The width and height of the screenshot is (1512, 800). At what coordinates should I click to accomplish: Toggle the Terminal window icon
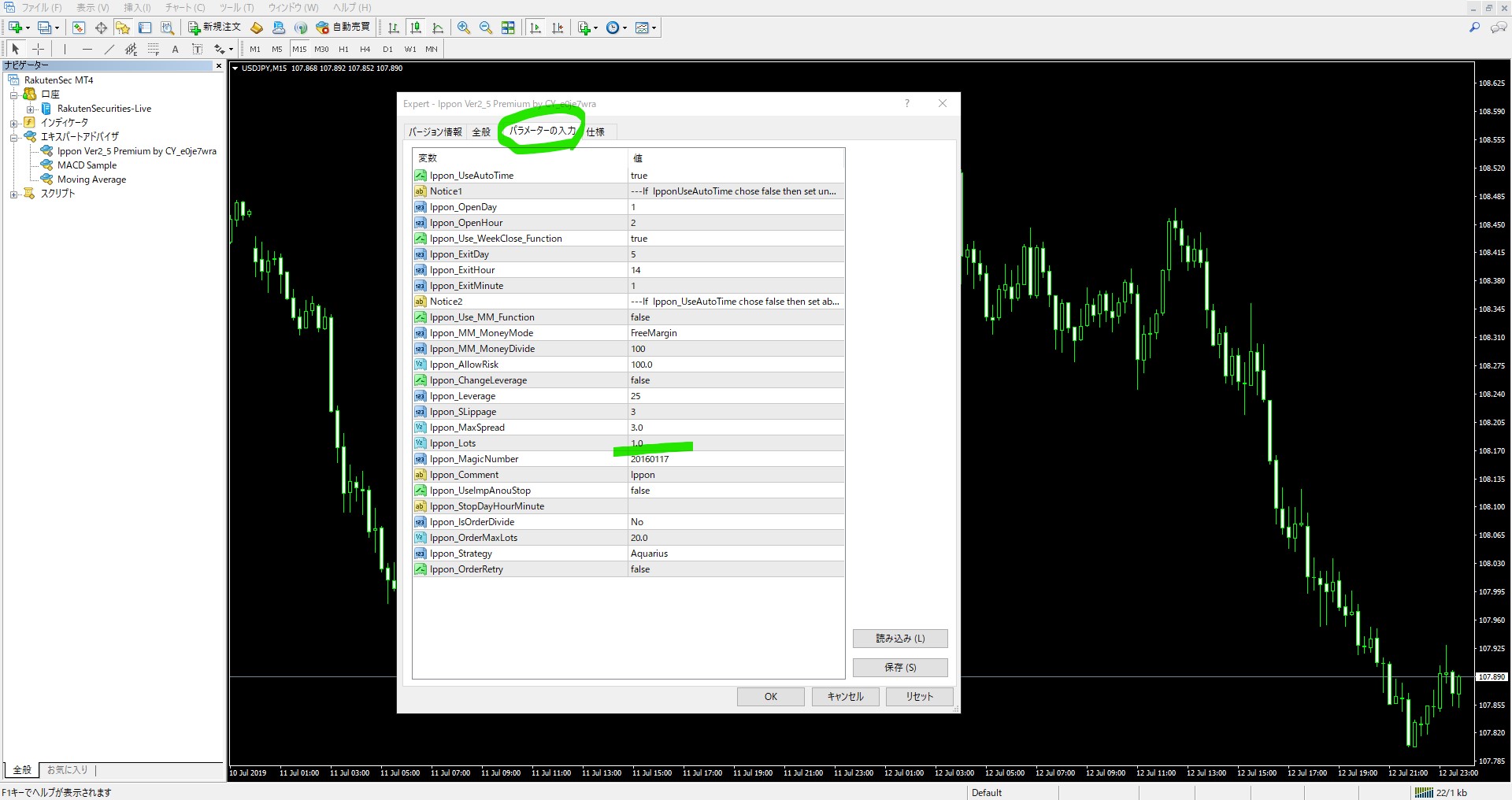(x=145, y=28)
